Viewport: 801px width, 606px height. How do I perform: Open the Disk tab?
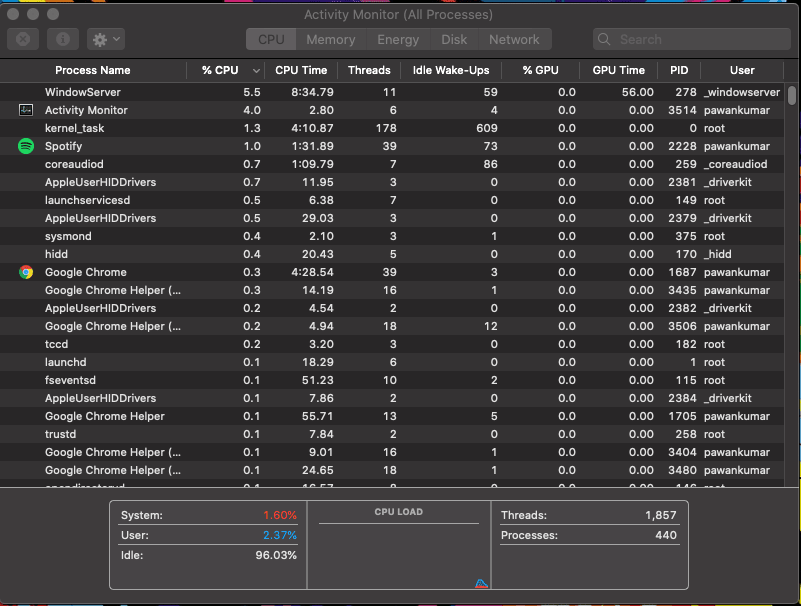point(454,39)
